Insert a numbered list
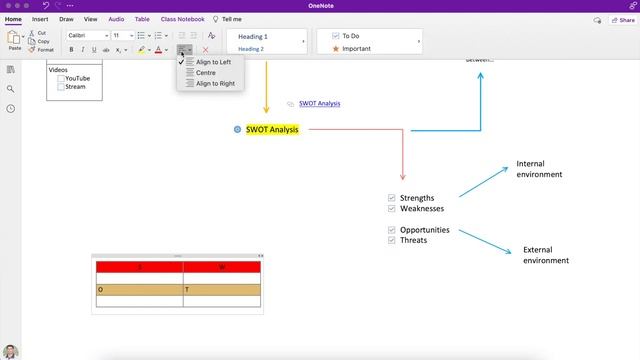Image resolution: width=640 pixels, height=360 pixels. [158, 36]
